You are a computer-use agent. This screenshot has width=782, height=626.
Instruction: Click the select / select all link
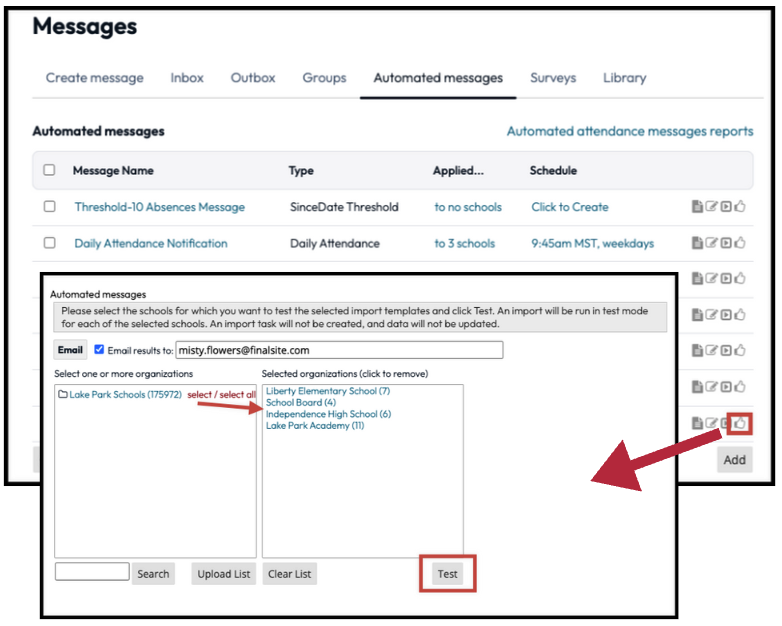click(x=222, y=395)
